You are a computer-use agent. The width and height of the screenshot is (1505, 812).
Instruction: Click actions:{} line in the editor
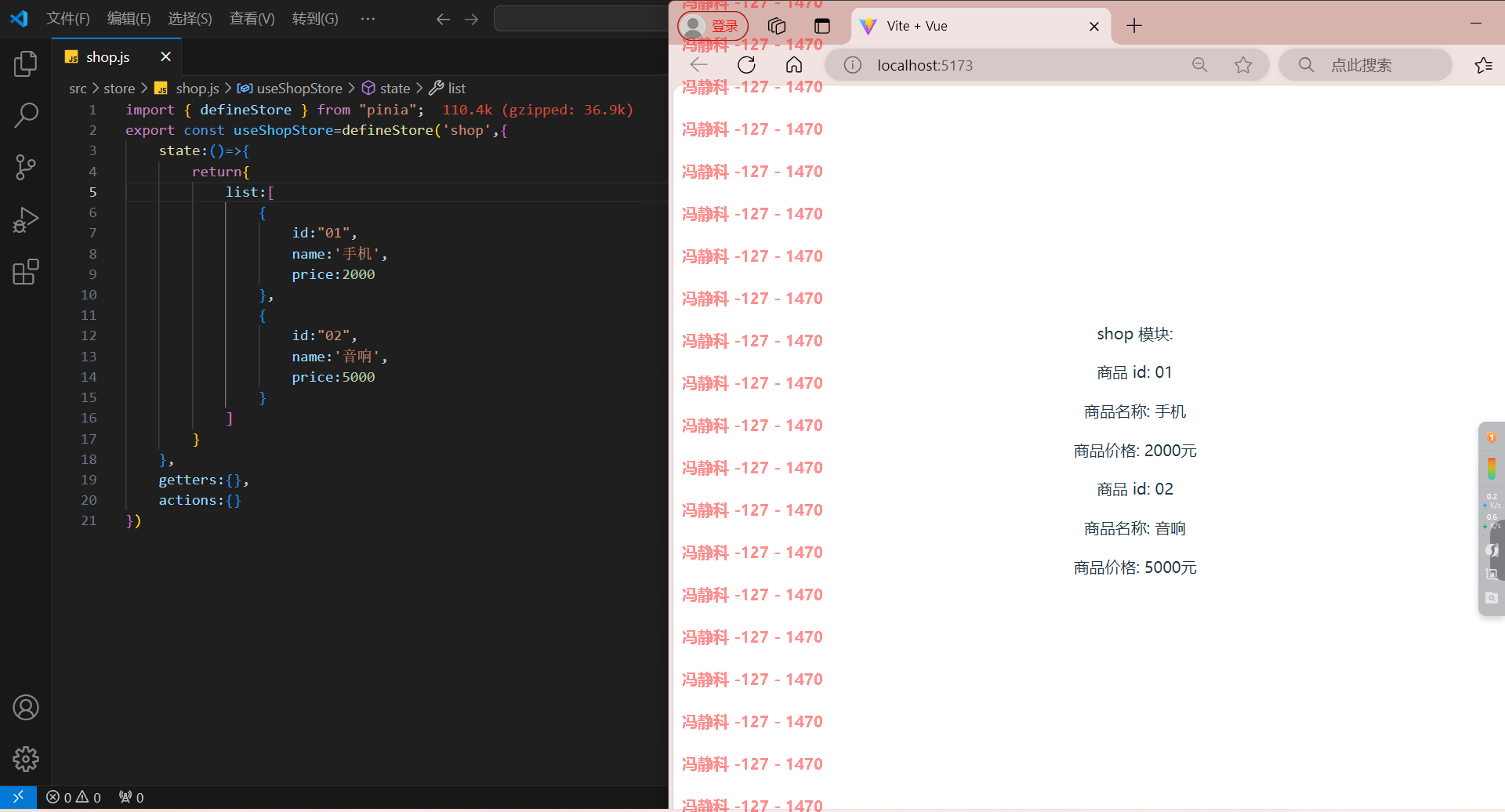click(x=200, y=500)
